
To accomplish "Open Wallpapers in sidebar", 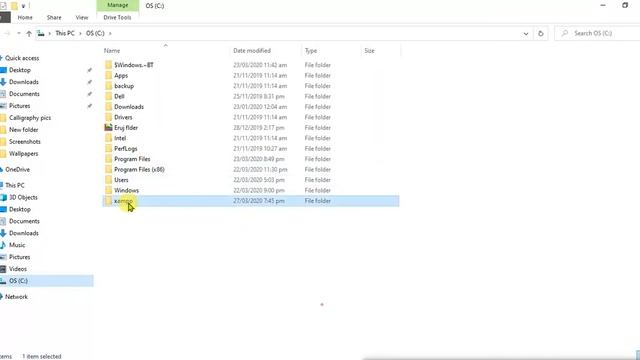I will (23, 153).
